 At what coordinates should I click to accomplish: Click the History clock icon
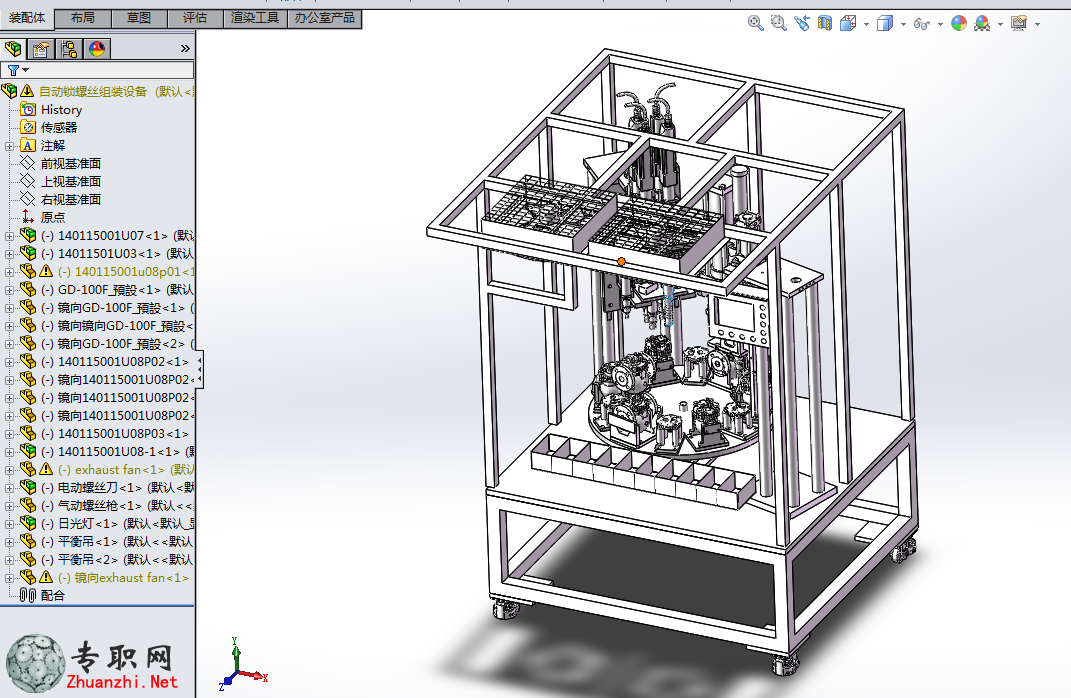tap(28, 109)
